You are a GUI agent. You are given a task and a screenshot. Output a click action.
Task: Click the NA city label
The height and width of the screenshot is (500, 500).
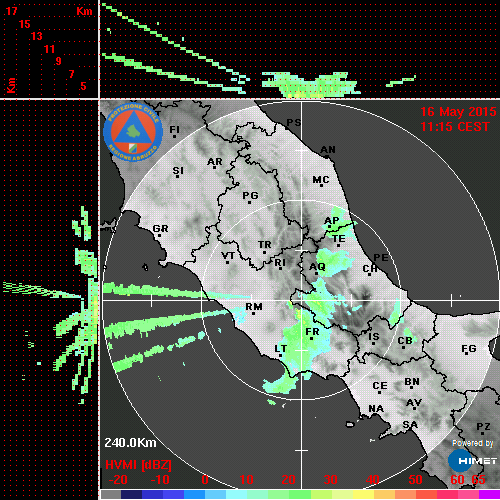pos(376,409)
